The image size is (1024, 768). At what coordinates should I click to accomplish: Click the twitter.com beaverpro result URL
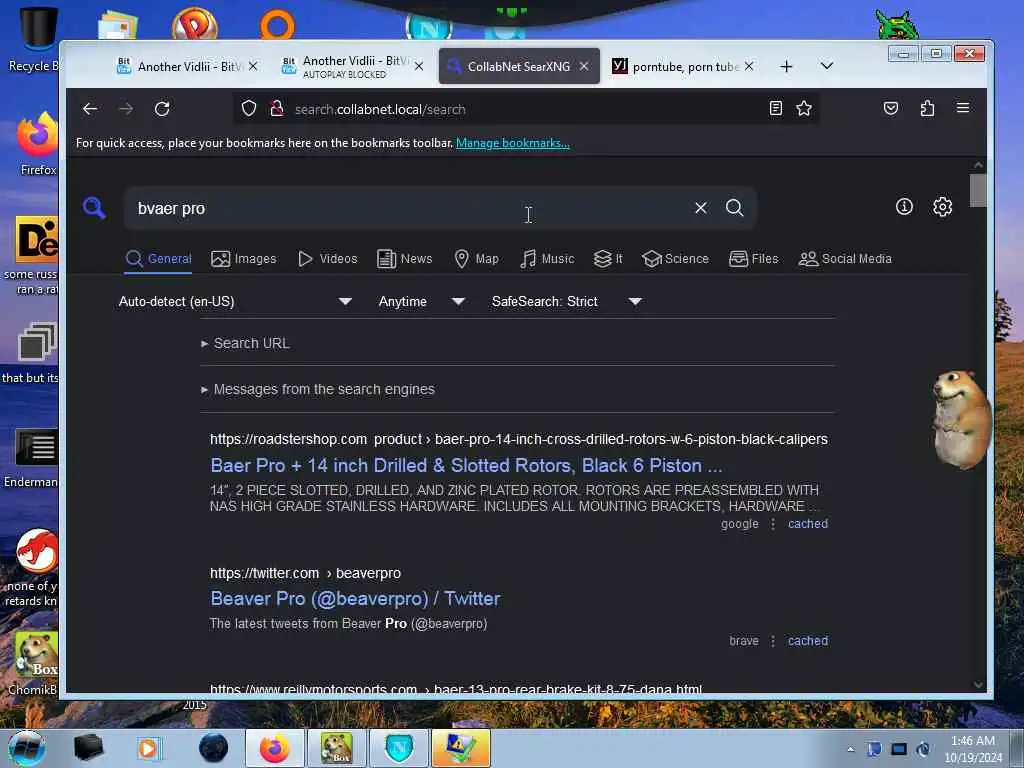[x=306, y=573]
